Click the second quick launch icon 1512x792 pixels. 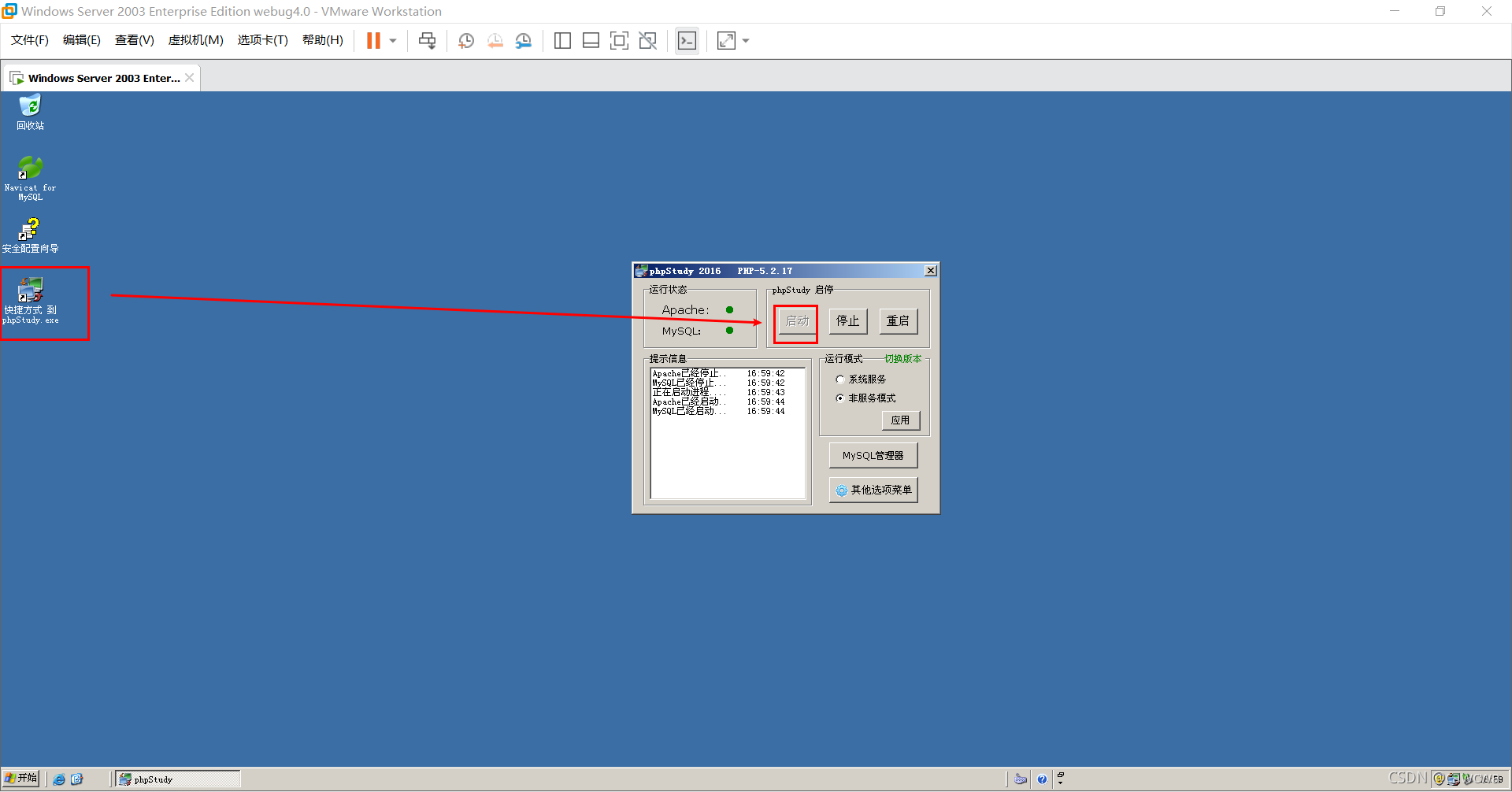tap(77, 779)
